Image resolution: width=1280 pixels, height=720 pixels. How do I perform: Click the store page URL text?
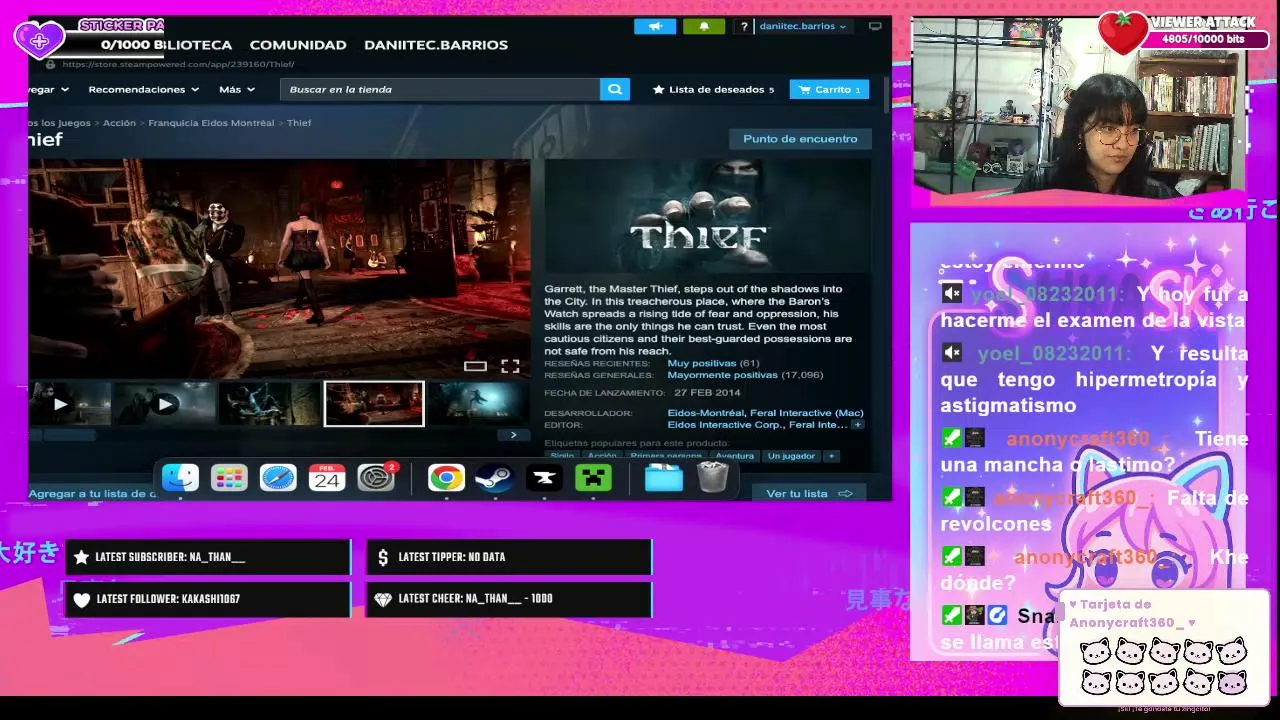click(178, 64)
